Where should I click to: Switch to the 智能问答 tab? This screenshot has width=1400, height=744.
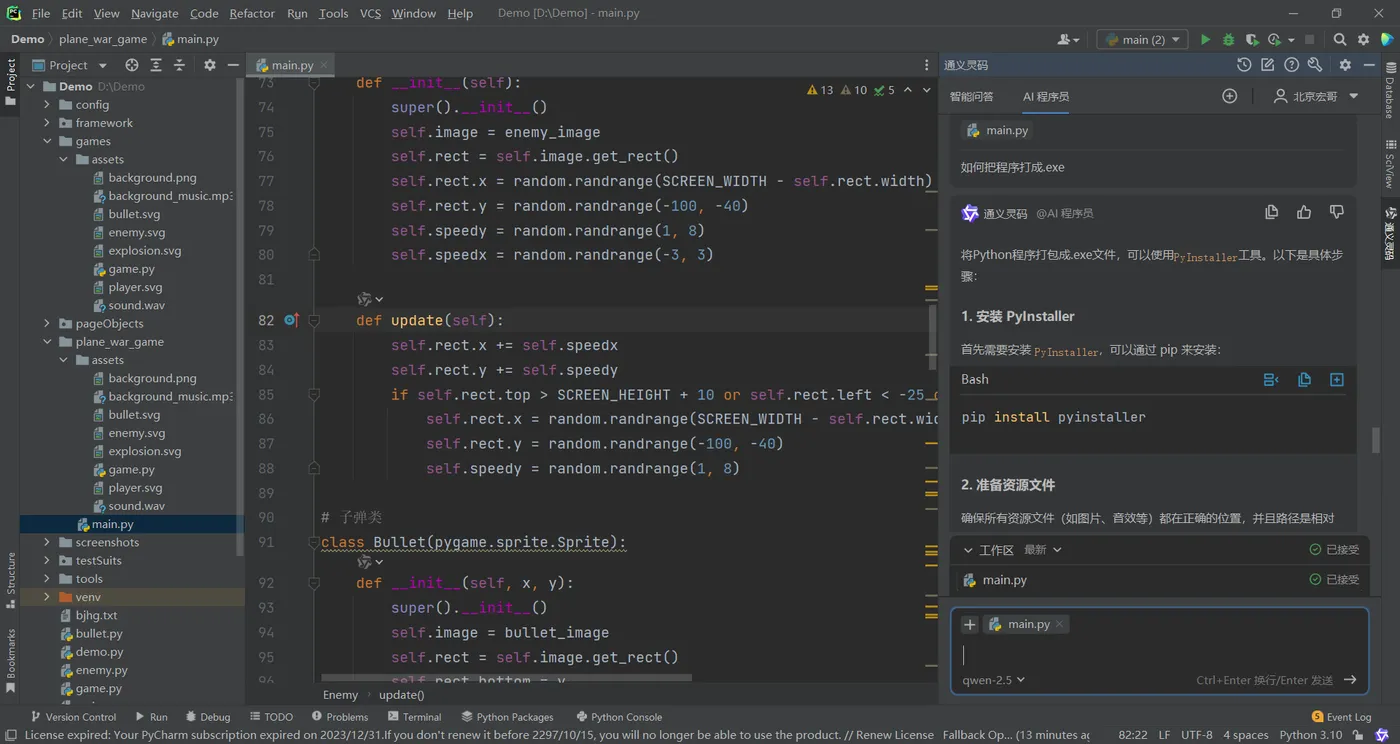[971, 97]
